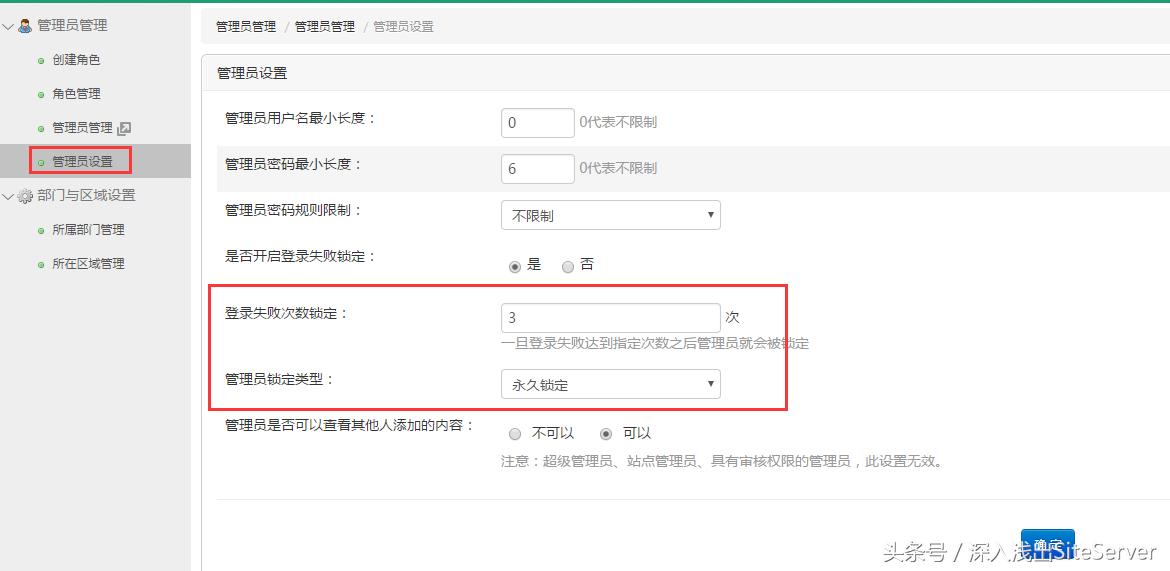Click the 管理员密码最小长度 label

(x=293, y=164)
